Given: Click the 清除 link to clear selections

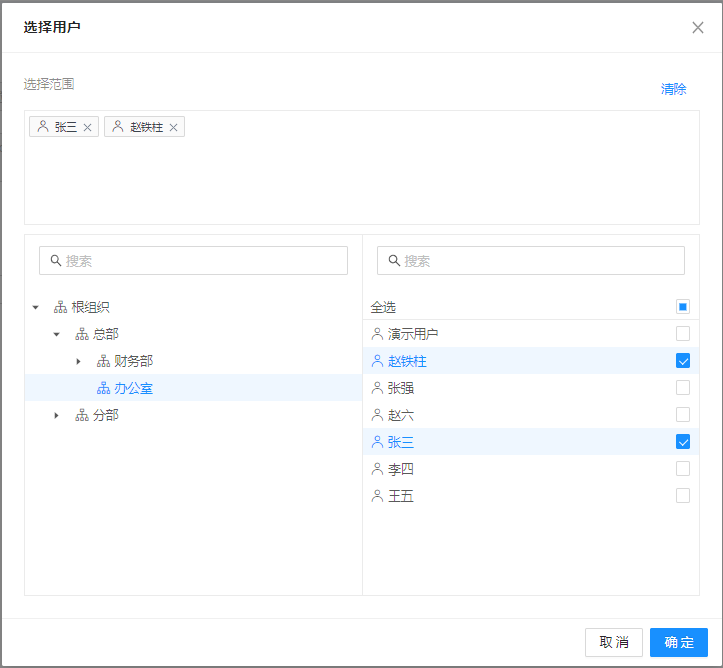Looking at the screenshot, I should [x=673, y=89].
